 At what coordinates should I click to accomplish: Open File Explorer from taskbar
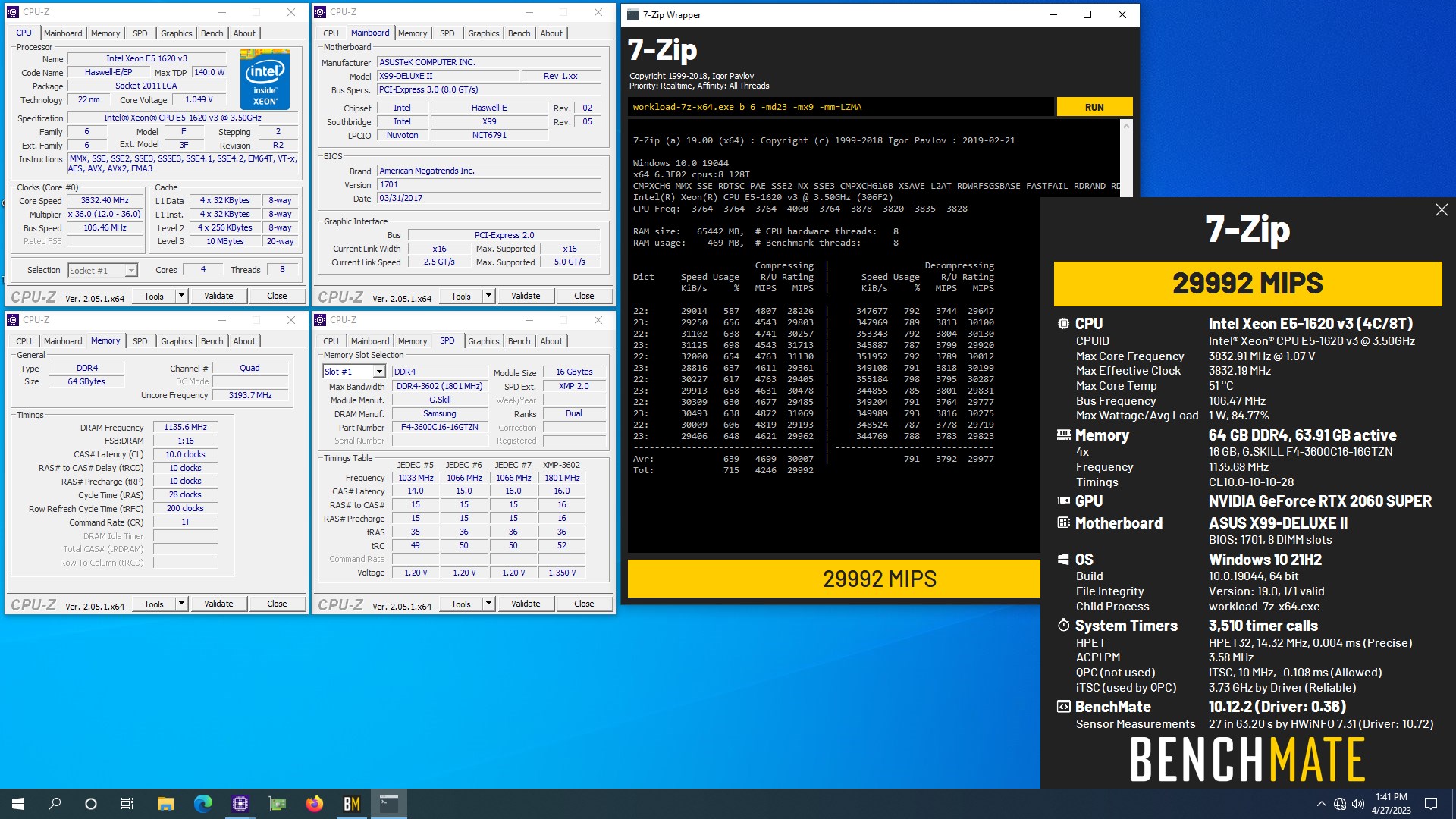[x=165, y=804]
